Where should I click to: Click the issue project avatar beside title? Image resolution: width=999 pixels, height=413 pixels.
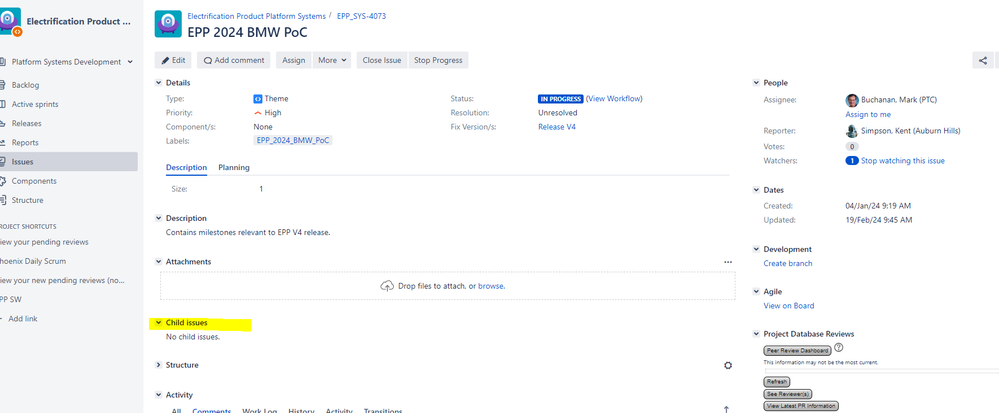168,24
